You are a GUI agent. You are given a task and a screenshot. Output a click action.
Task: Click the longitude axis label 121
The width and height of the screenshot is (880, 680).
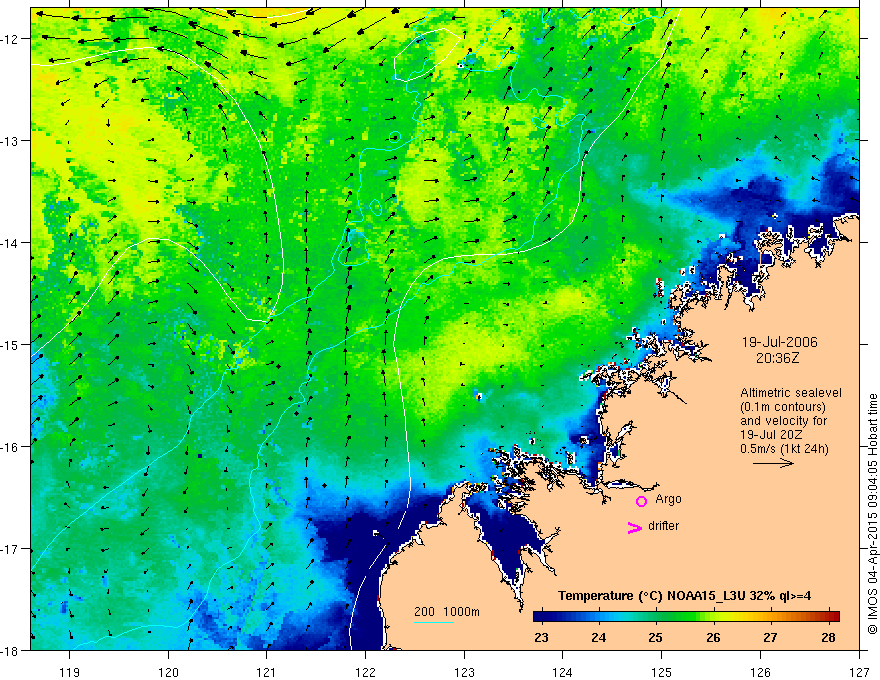(x=267, y=673)
